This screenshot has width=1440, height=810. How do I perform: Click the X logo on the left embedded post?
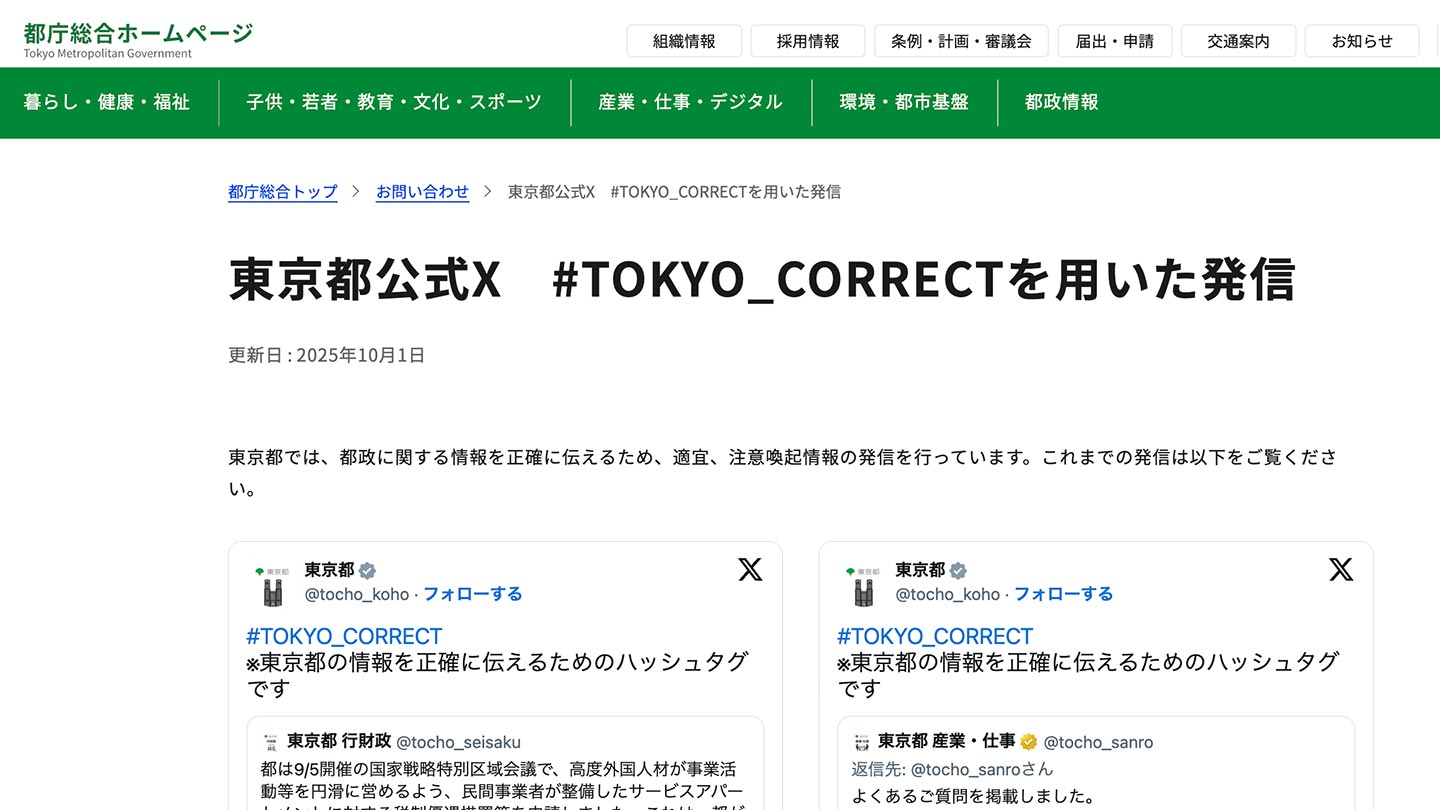749,569
